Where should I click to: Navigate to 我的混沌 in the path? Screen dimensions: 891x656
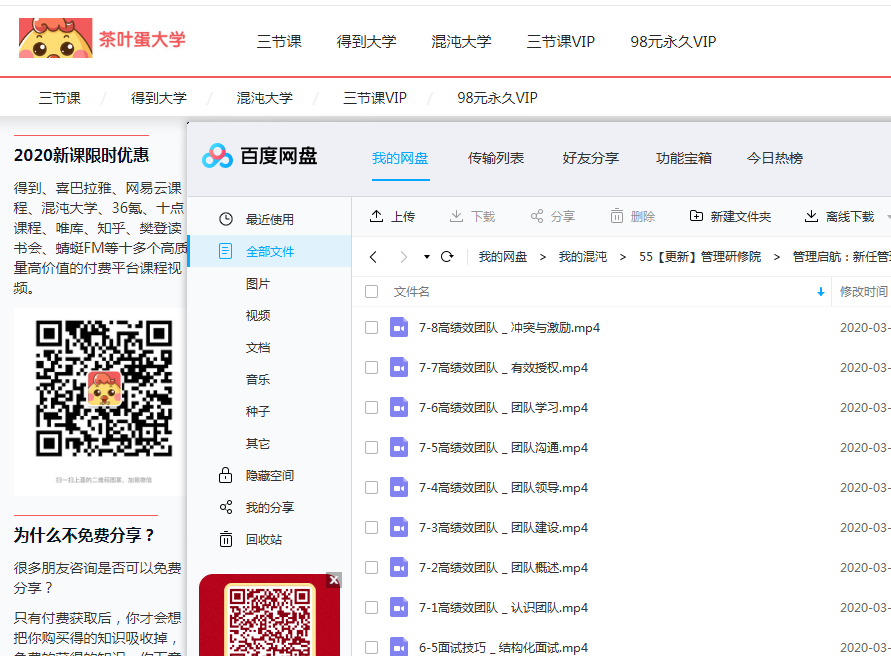[583, 257]
